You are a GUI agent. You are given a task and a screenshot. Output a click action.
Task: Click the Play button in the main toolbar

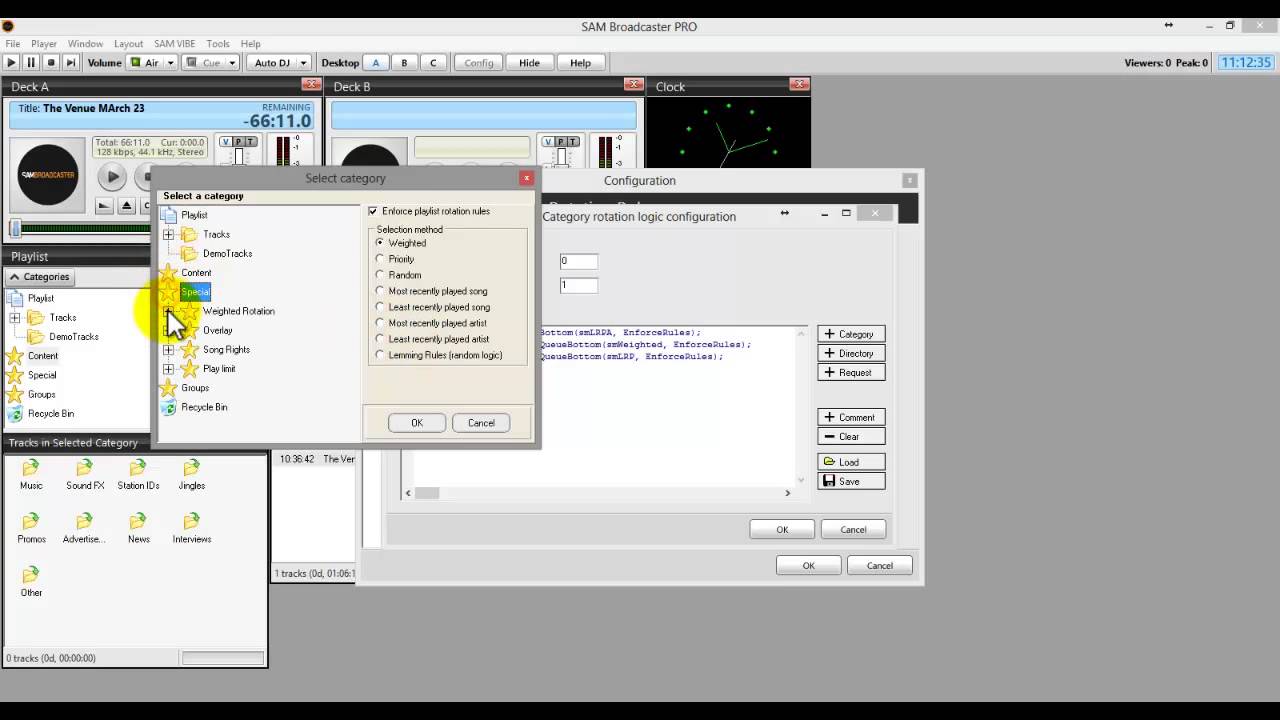[x=12, y=62]
